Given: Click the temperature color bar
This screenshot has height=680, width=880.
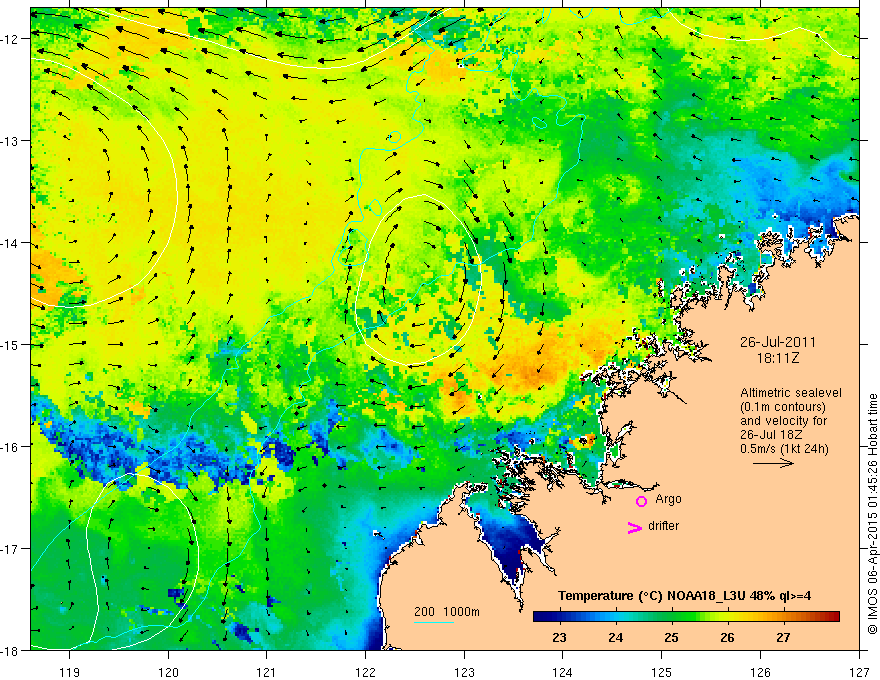Looking at the screenshot, I should click(x=686, y=617).
